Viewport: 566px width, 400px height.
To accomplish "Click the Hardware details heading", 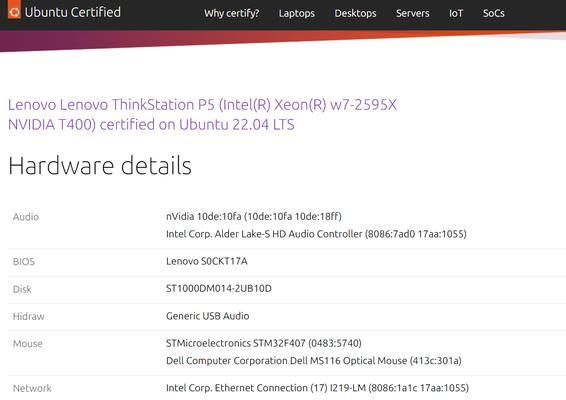I will 100,166.
